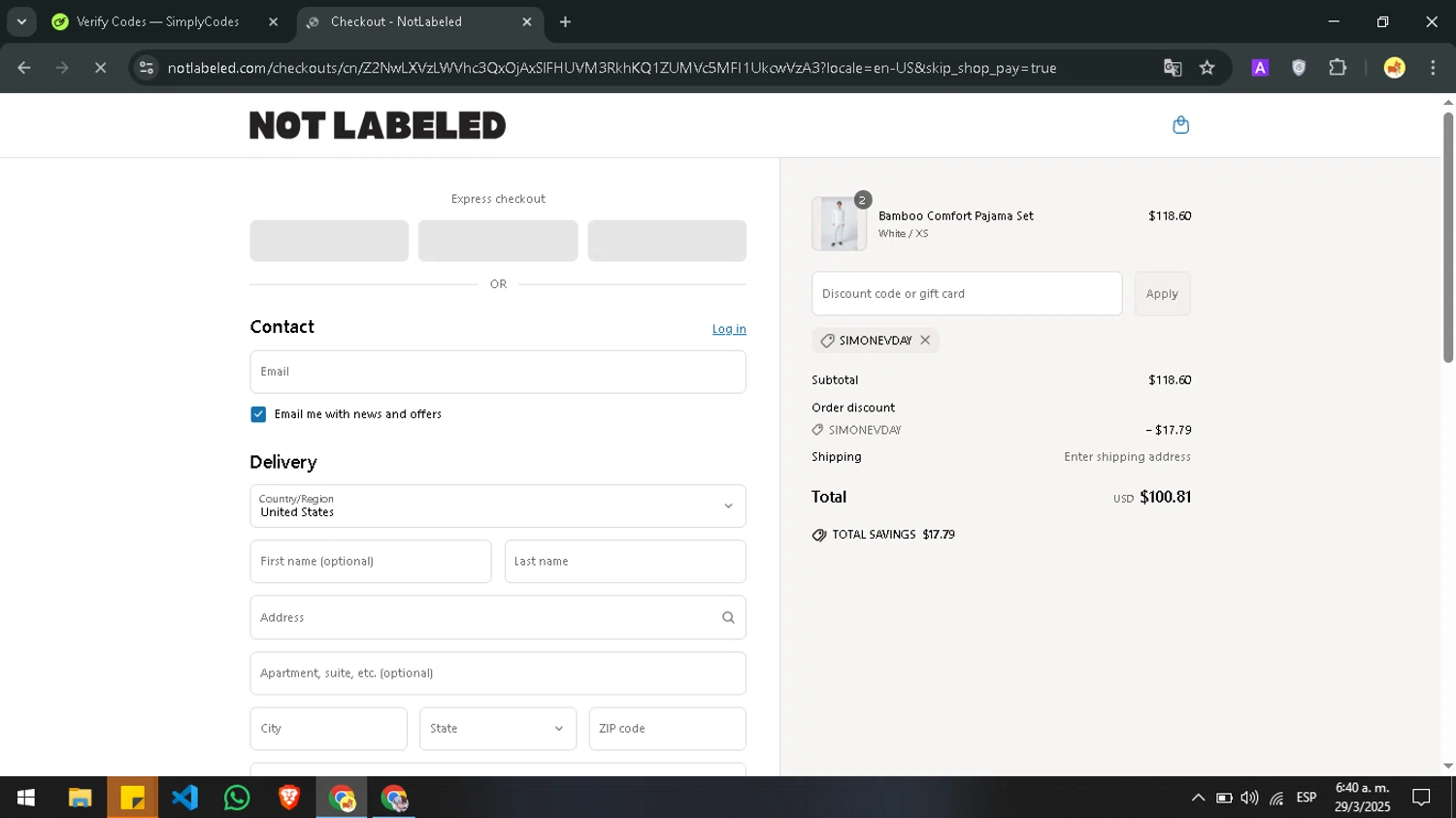
Task: Uncheck Email me with news and offers
Action: pos(258,414)
